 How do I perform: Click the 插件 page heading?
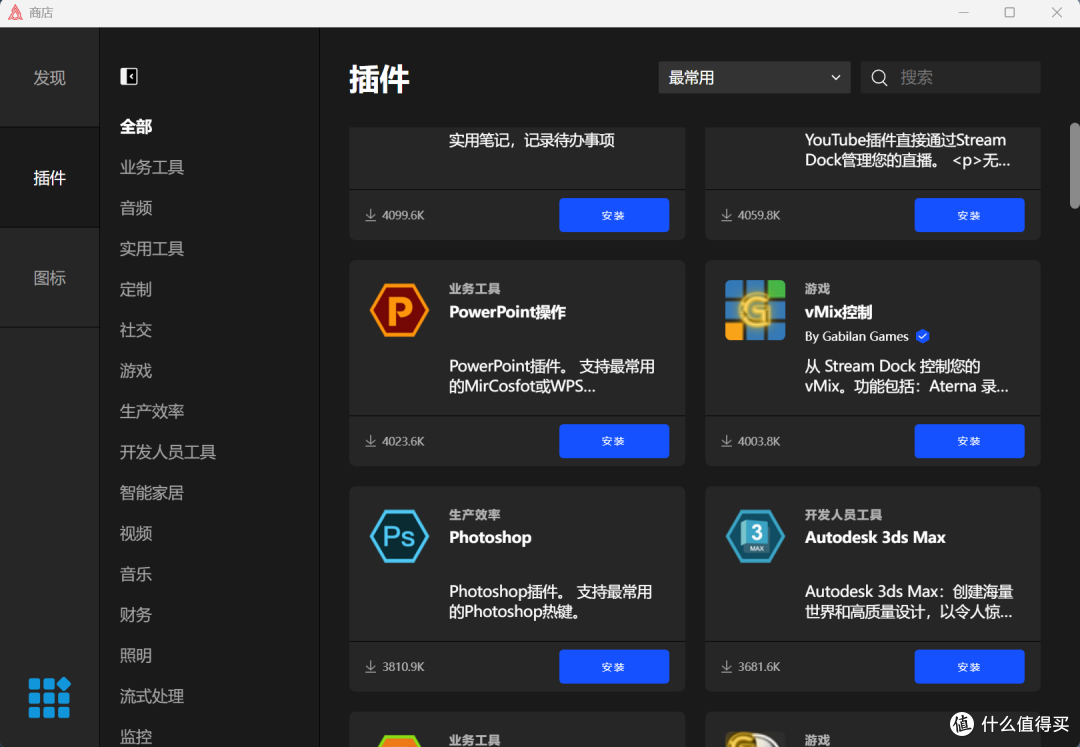pyautogui.click(x=379, y=78)
